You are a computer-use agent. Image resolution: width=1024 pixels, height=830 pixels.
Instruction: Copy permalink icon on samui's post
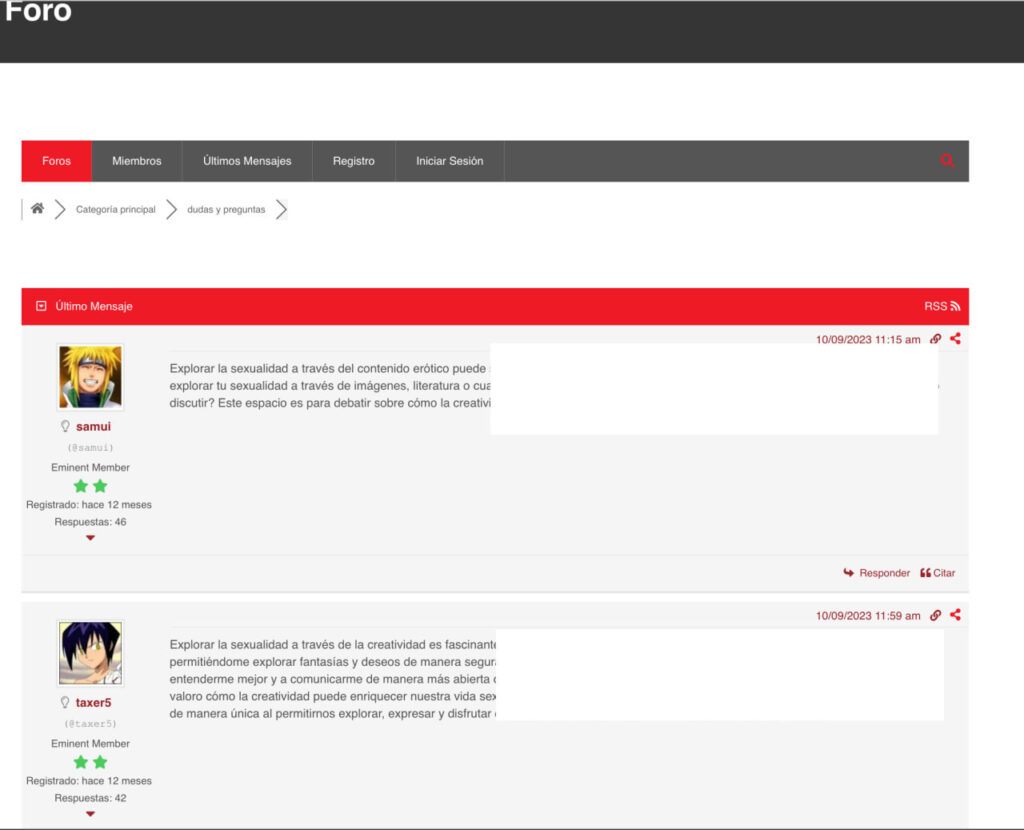(935, 339)
